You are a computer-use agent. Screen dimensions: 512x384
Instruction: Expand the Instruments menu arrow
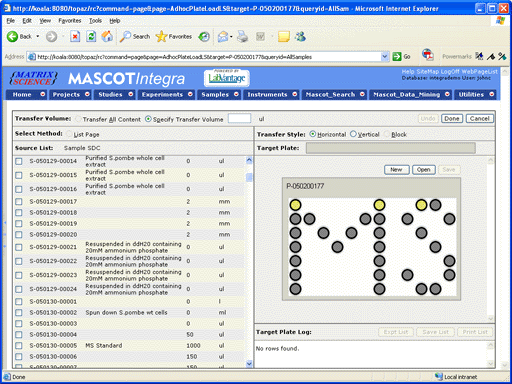(x=295, y=94)
